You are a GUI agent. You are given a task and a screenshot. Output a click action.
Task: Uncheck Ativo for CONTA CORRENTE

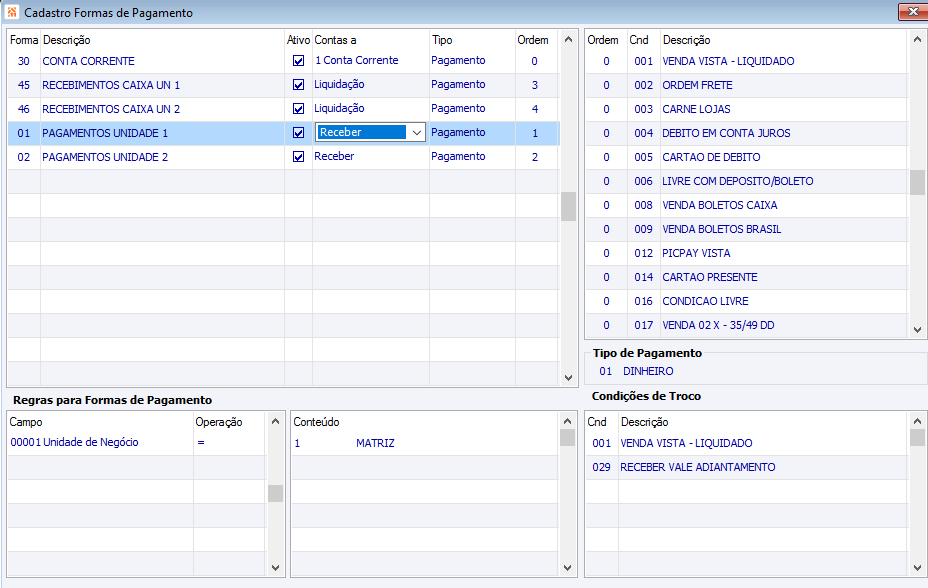click(x=298, y=60)
